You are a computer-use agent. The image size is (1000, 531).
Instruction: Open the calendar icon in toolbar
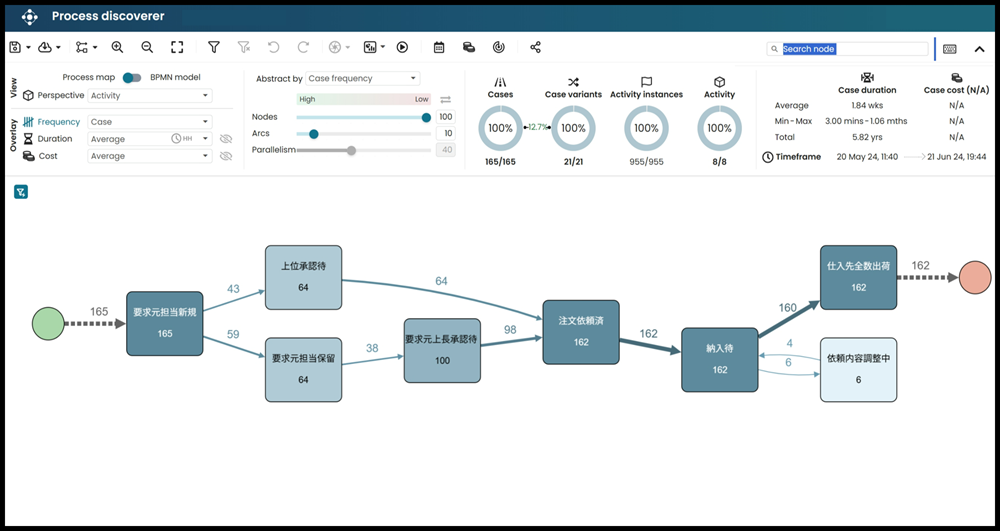click(x=439, y=47)
